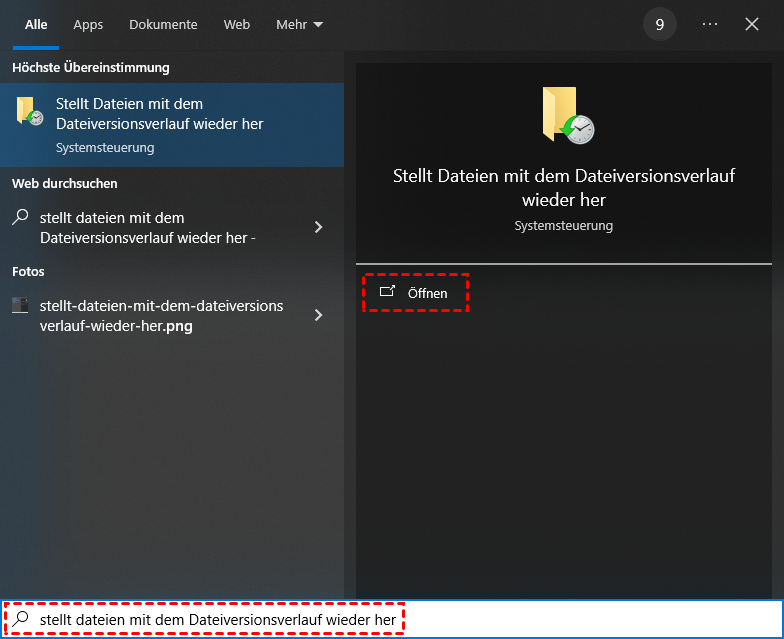784x639 pixels.
Task: Click the preview title Stellt Dateien mit dem Dateiversionsverlauf
Action: click(x=564, y=188)
